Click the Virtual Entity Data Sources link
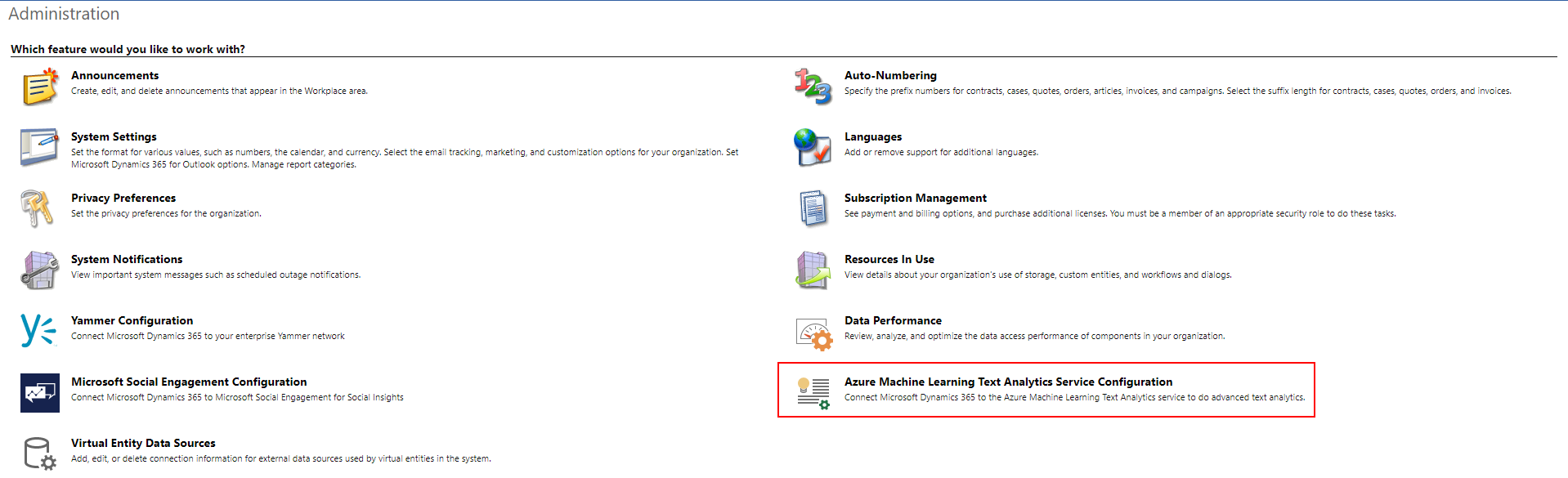This screenshot has width=1568, height=478. pos(143,443)
